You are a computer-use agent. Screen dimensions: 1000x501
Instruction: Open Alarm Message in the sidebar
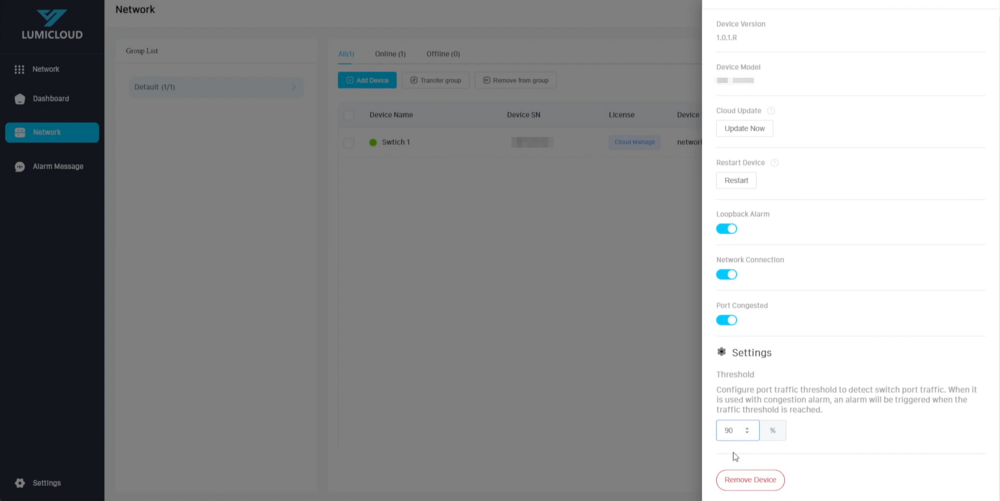click(x=57, y=166)
